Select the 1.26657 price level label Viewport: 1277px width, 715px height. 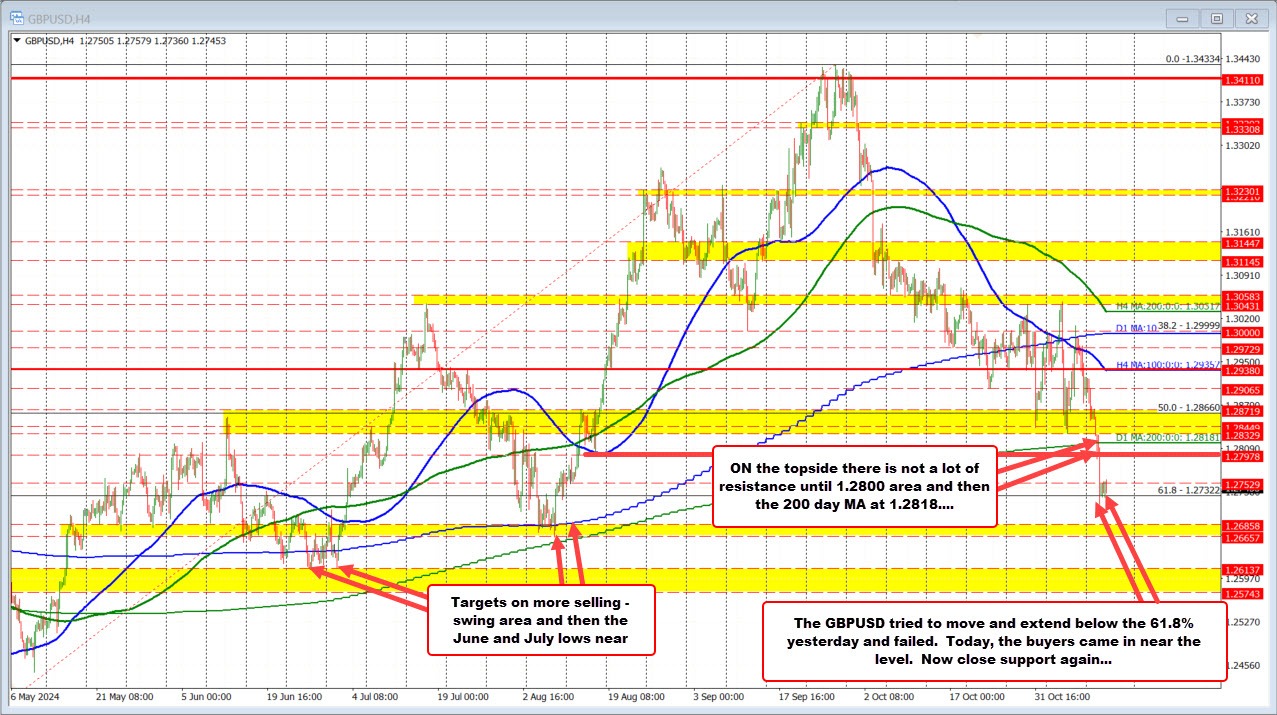[1243, 537]
